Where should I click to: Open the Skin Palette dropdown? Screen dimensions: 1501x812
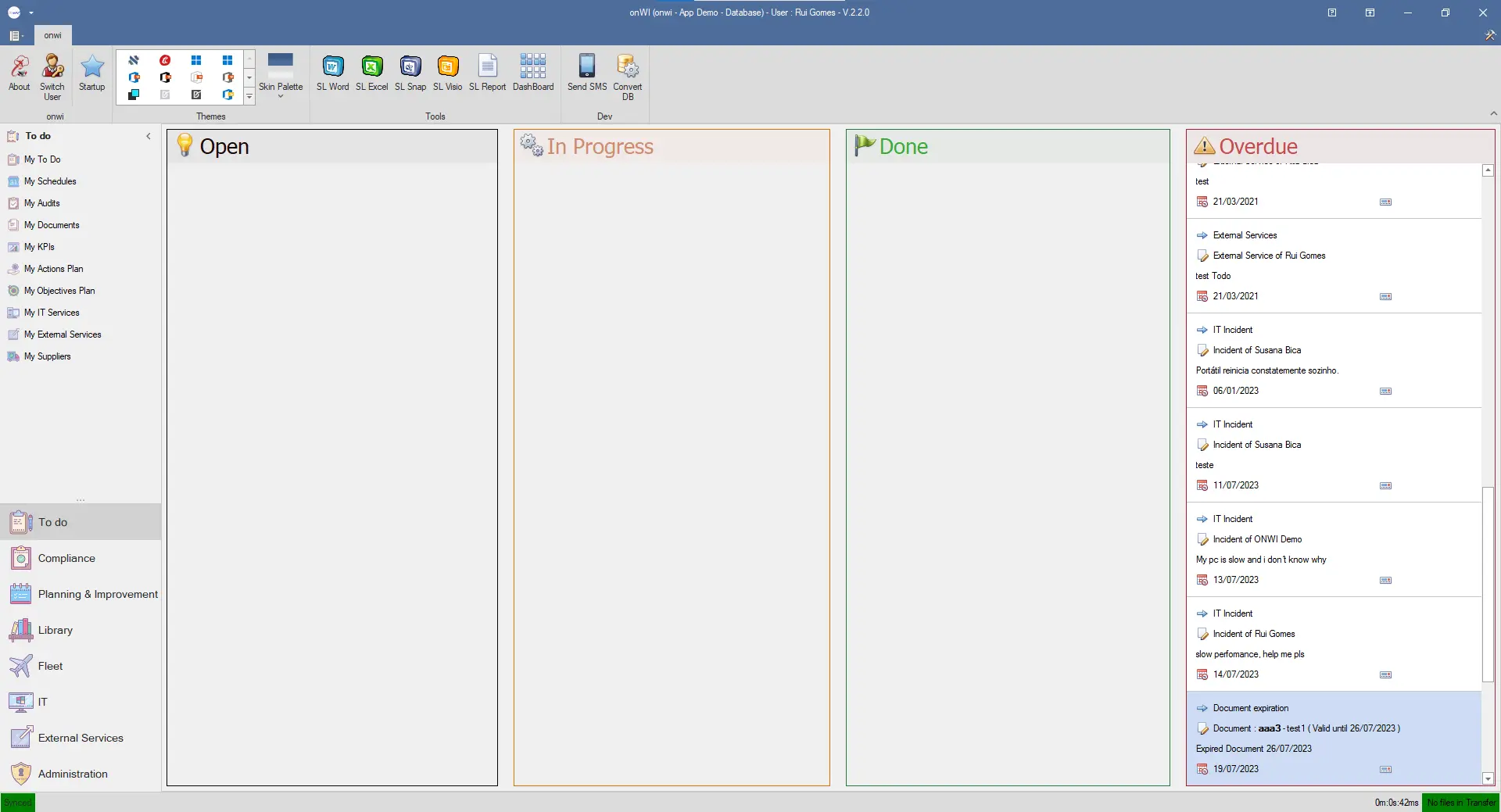[281, 77]
